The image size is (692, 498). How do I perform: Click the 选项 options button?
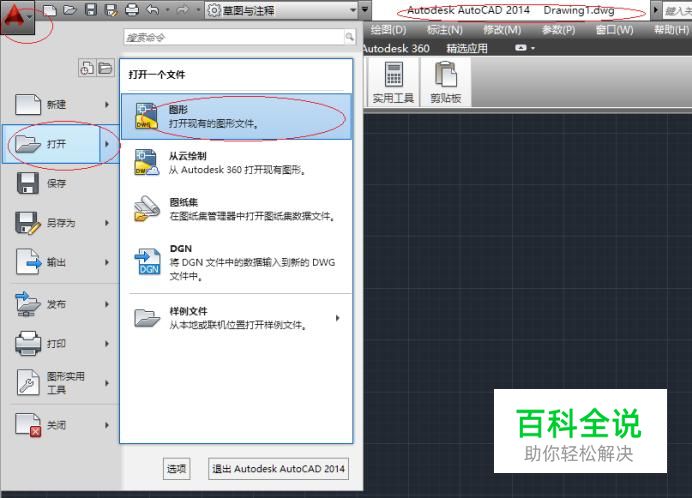click(177, 468)
